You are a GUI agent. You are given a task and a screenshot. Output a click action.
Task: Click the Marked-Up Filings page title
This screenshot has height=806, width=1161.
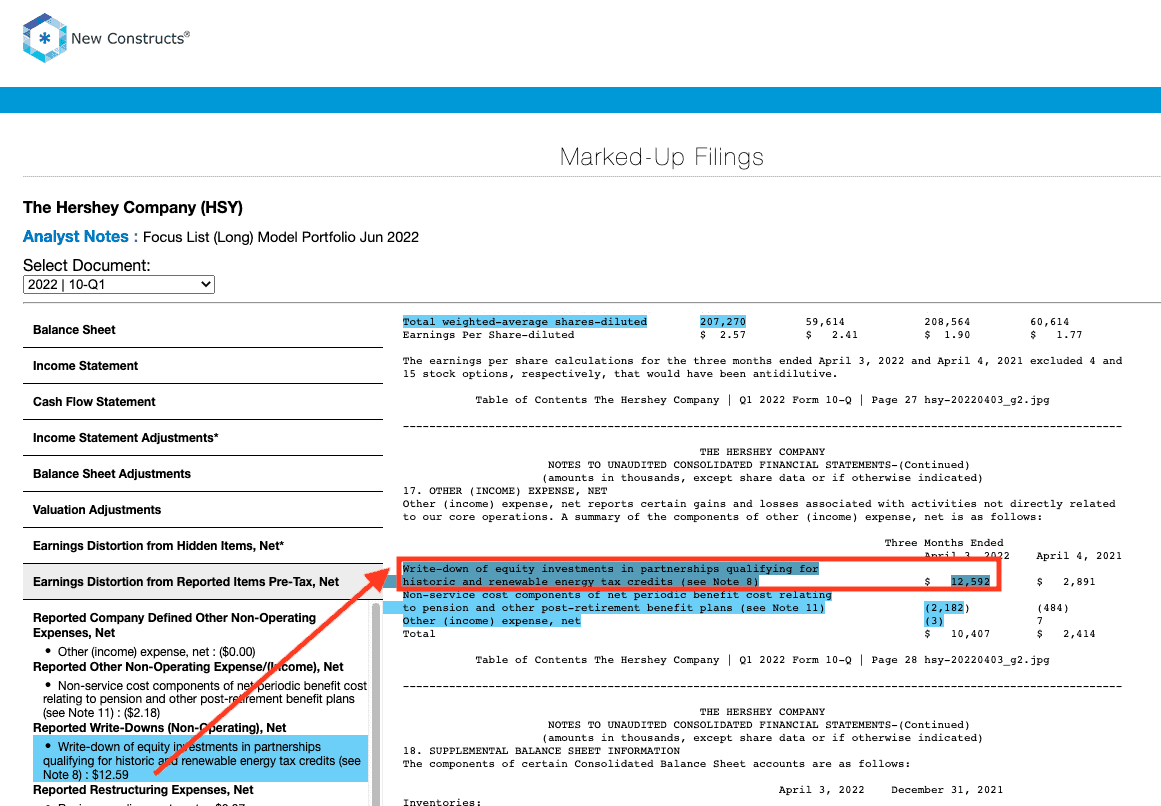[662, 158]
